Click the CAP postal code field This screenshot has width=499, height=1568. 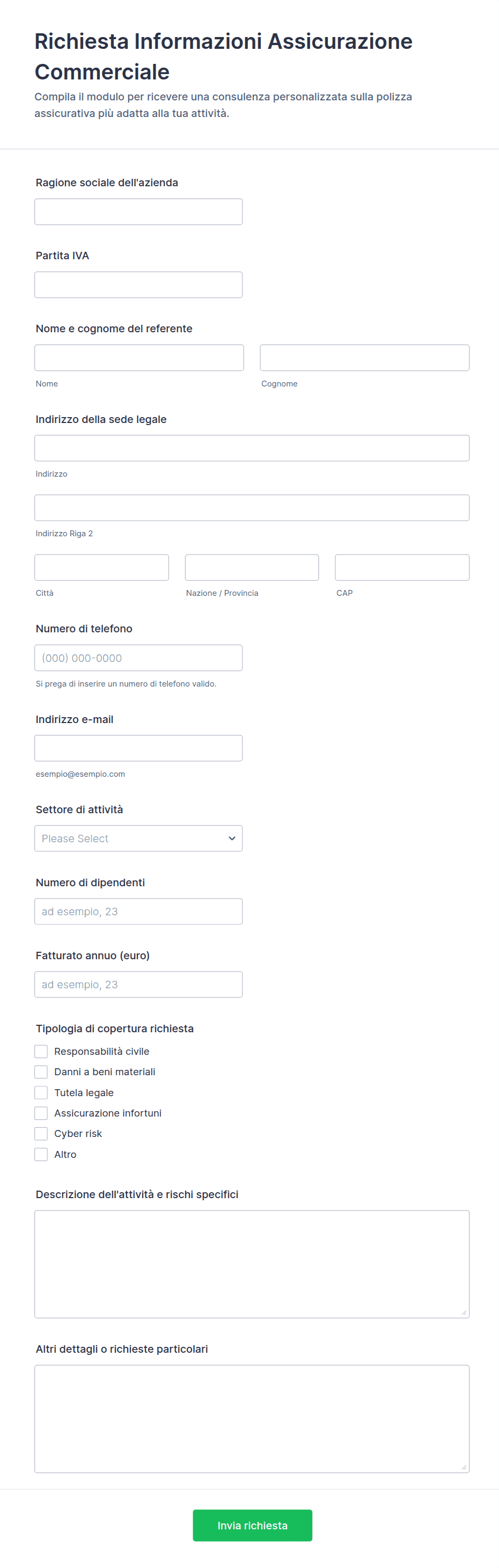click(402, 567)
